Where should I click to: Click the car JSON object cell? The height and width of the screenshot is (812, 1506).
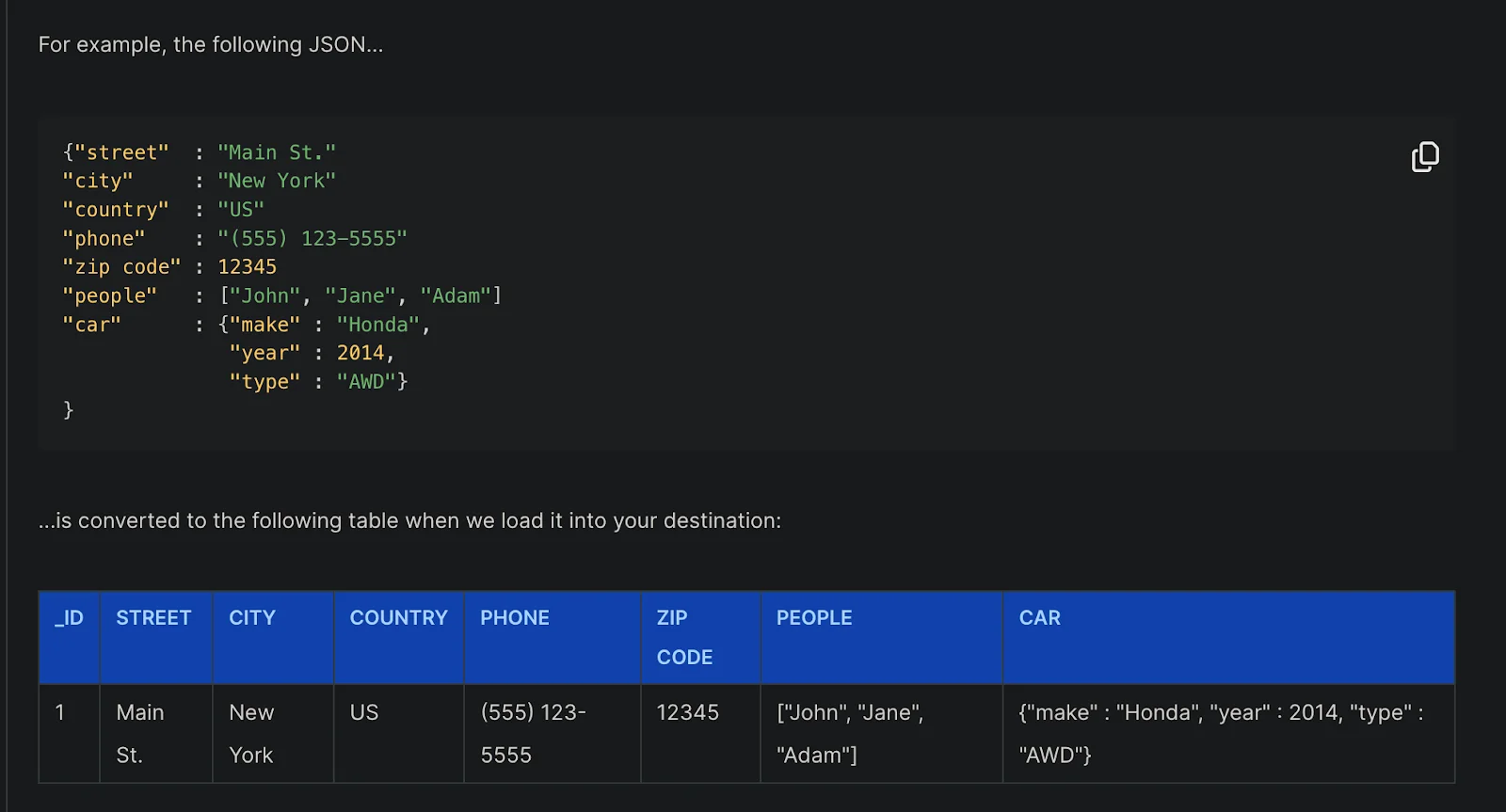coord(1220,733)
